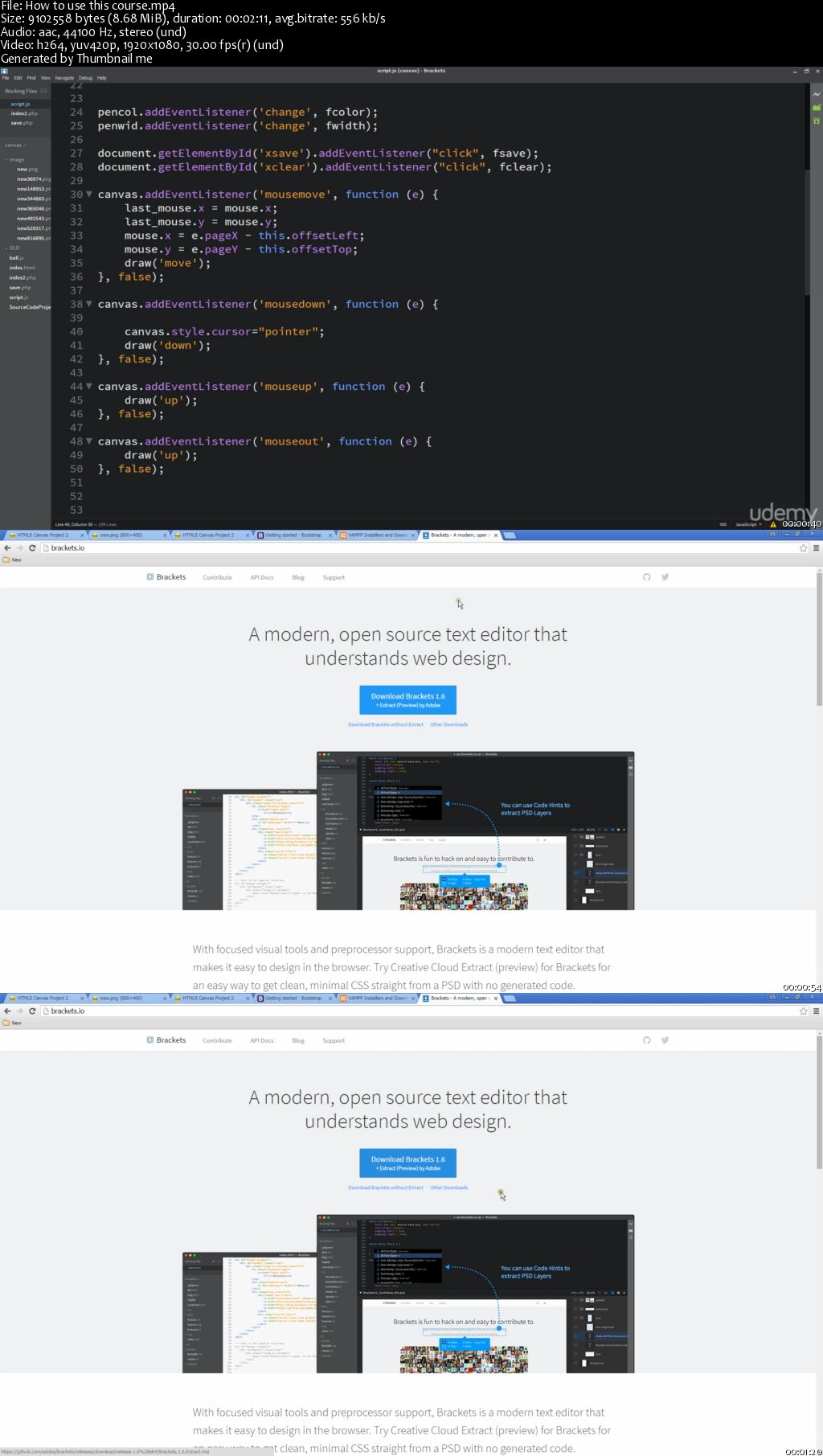Switch to XAMPP Installers tab in 00:00:54 frame
The height and width of the screenshot is (1456, 823).
tap(377, 535)
